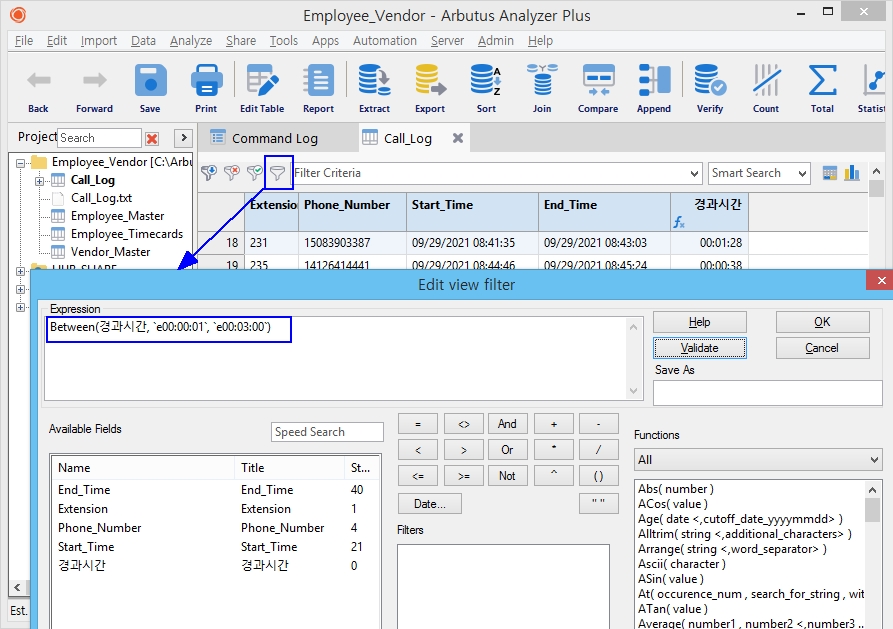Click the Speed Search field
Viewport: 893px width, 629px height.
coord(327,432)
